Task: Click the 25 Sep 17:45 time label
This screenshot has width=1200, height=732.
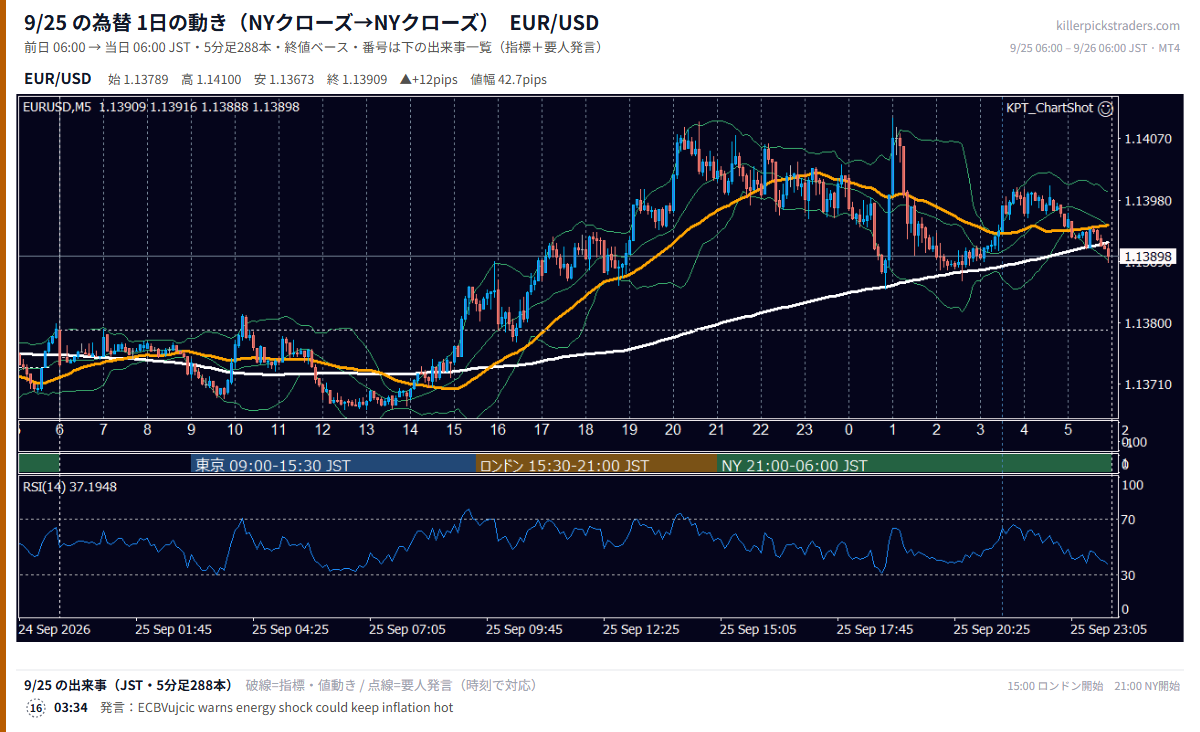Action: [x=875, y=630]
